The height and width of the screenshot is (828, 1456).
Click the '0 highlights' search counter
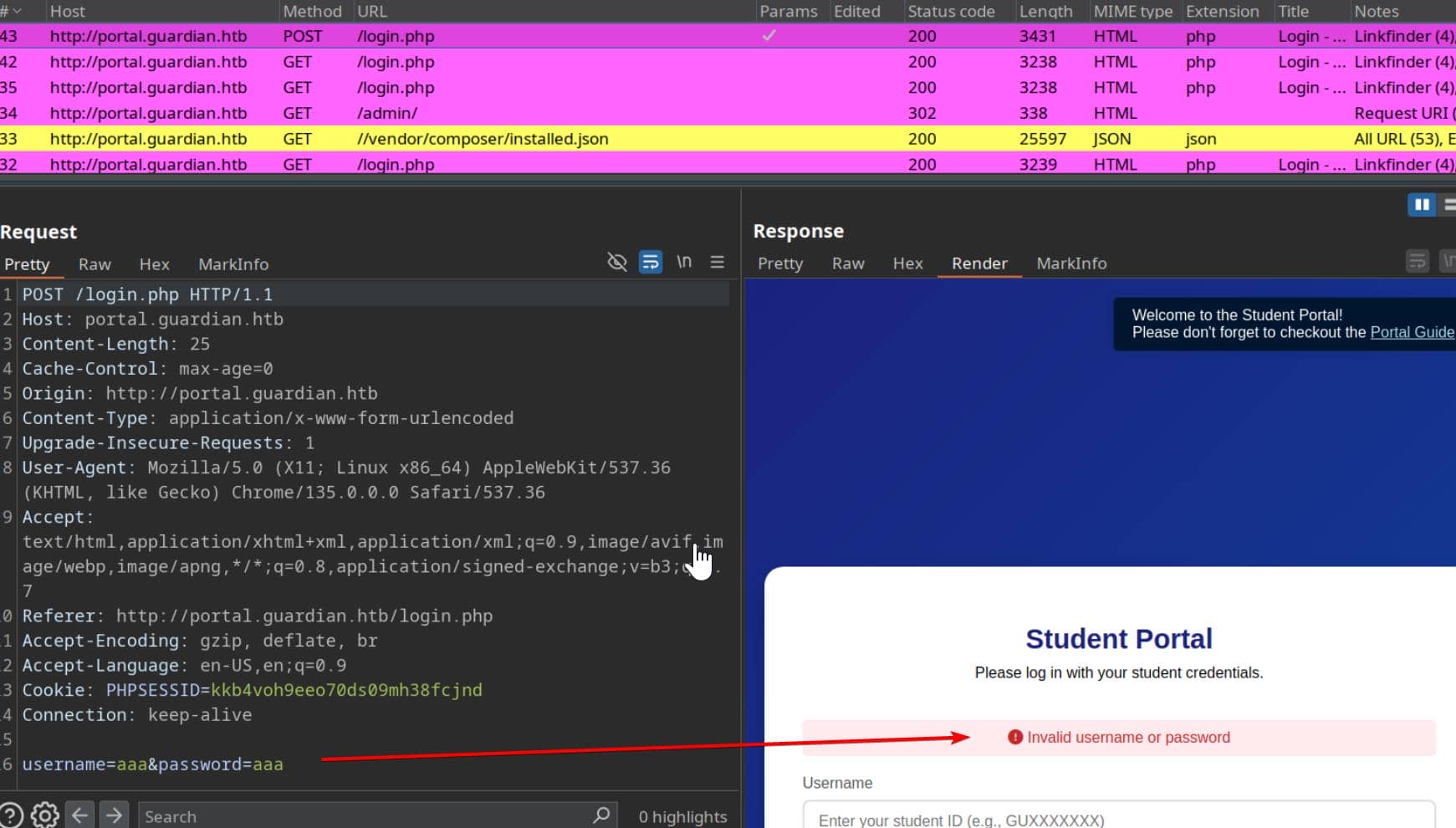682,817
